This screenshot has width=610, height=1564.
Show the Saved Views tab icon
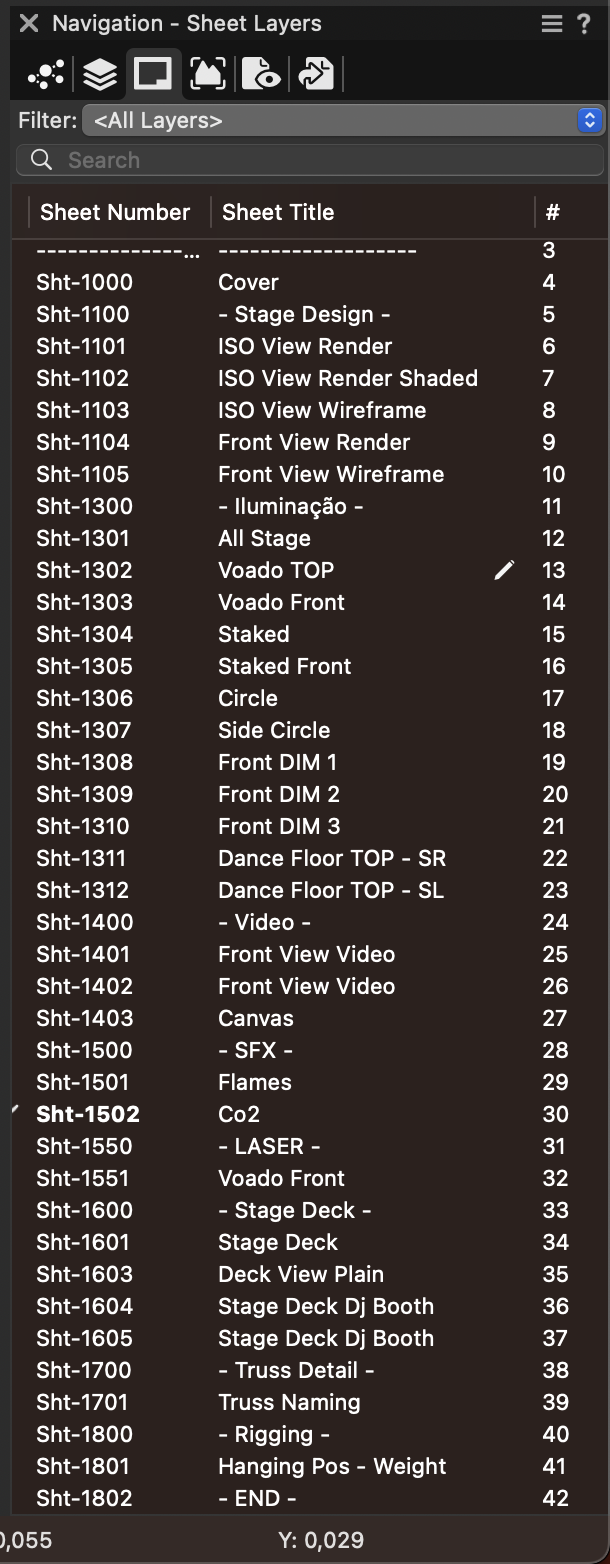click(x=262, y=73)
